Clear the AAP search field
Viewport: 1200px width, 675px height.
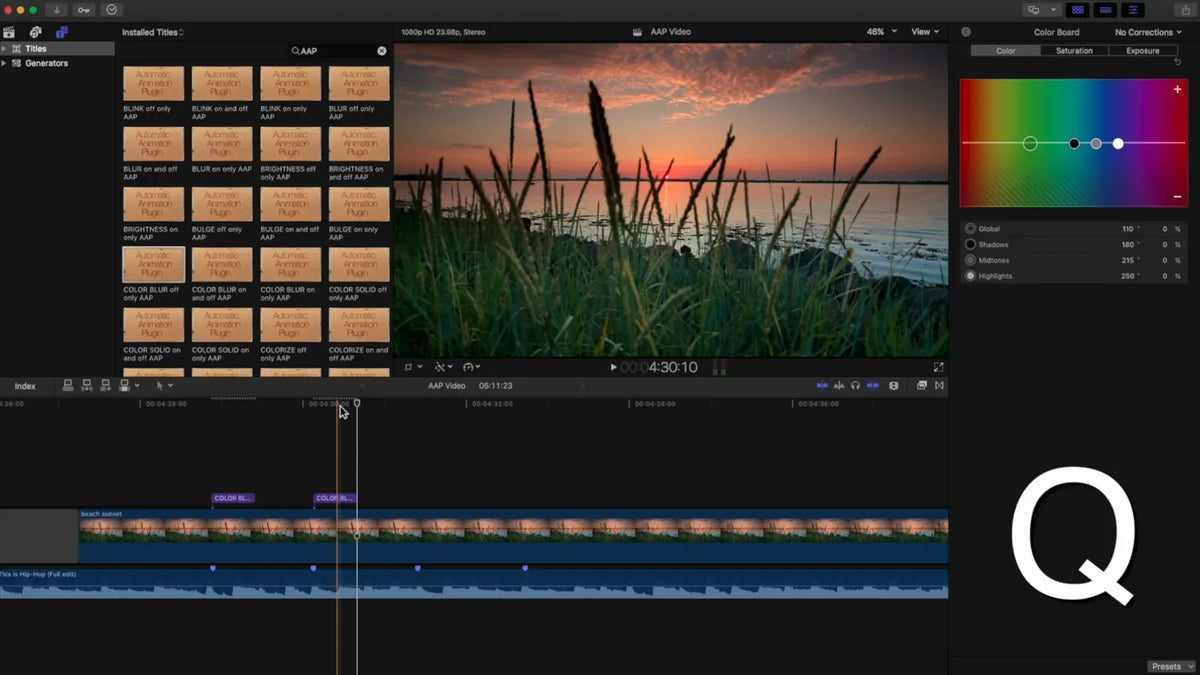[x=381, y=50]
